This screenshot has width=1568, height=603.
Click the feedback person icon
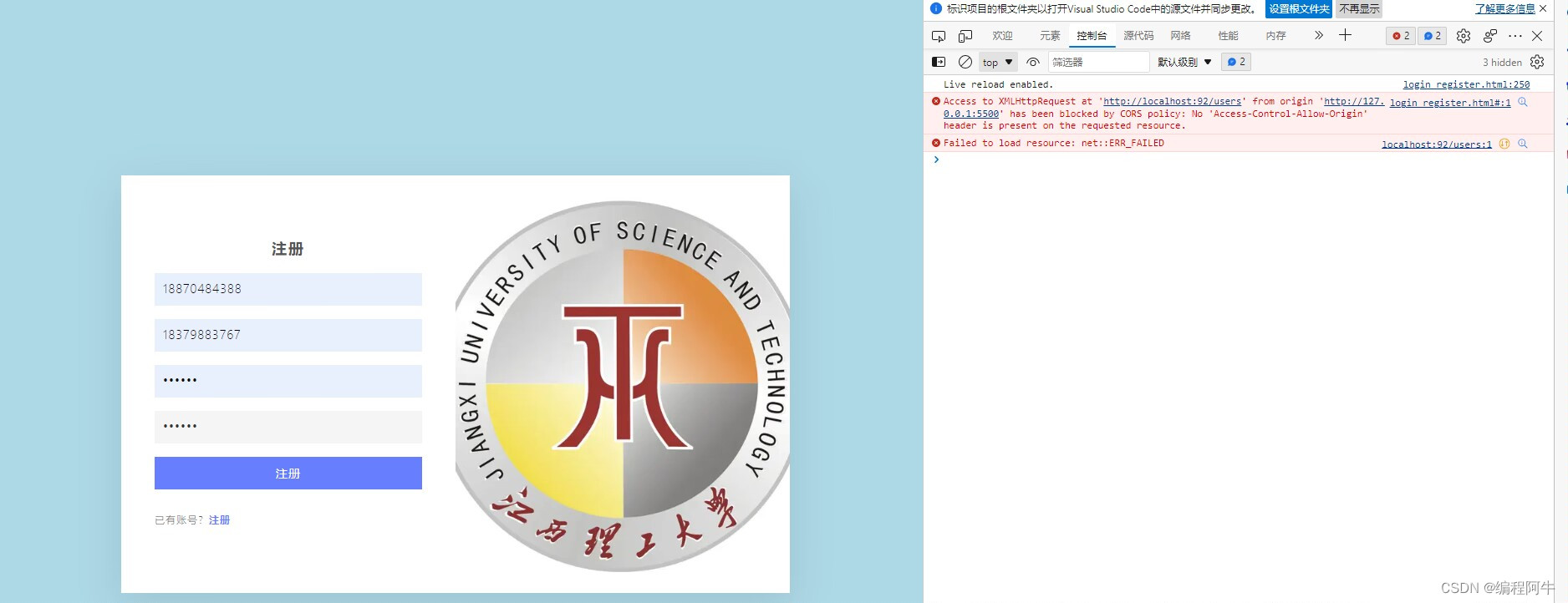tap(1489, 36)
